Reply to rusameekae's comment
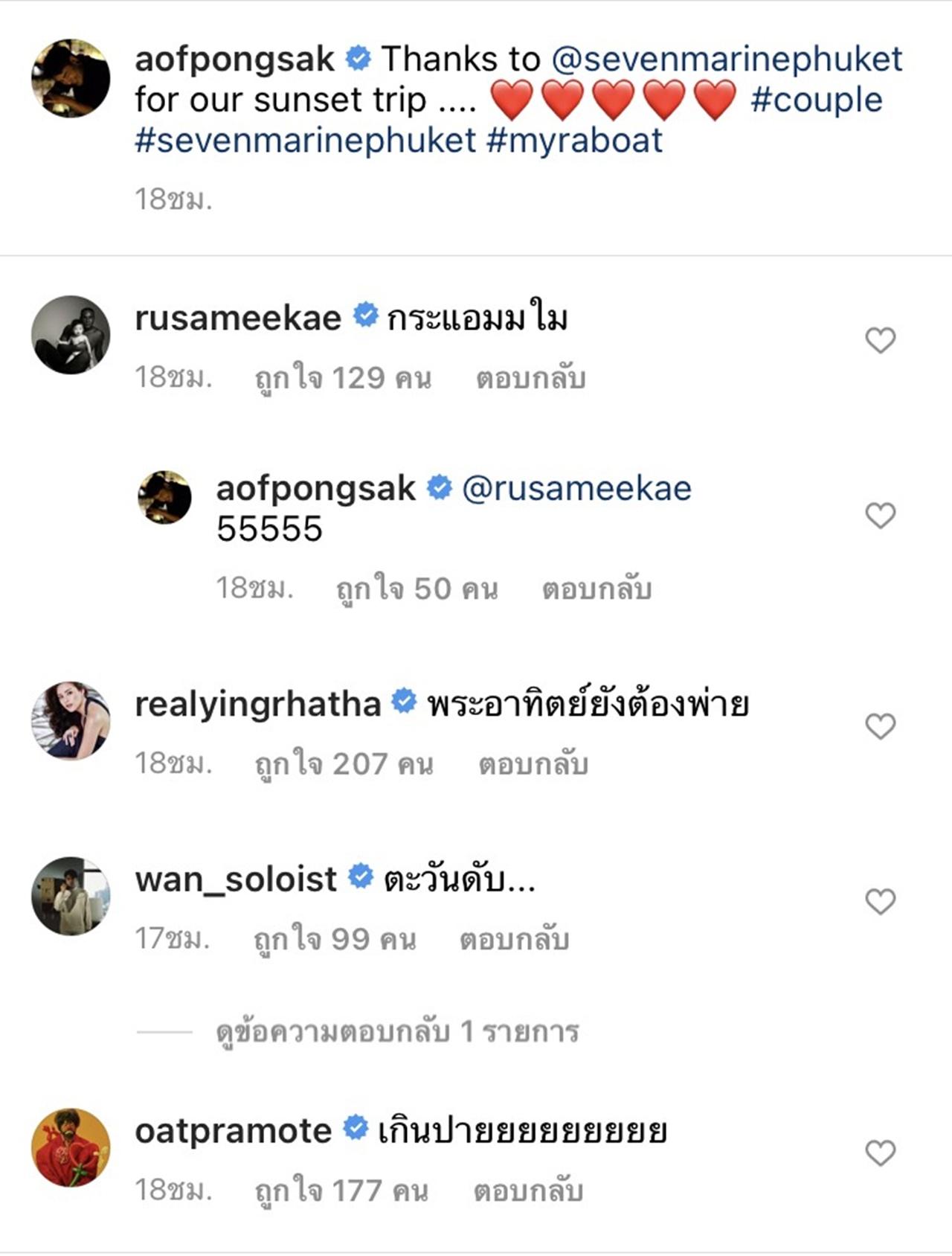The width and height of the screenshot is (952, 1256). (531, 379)
